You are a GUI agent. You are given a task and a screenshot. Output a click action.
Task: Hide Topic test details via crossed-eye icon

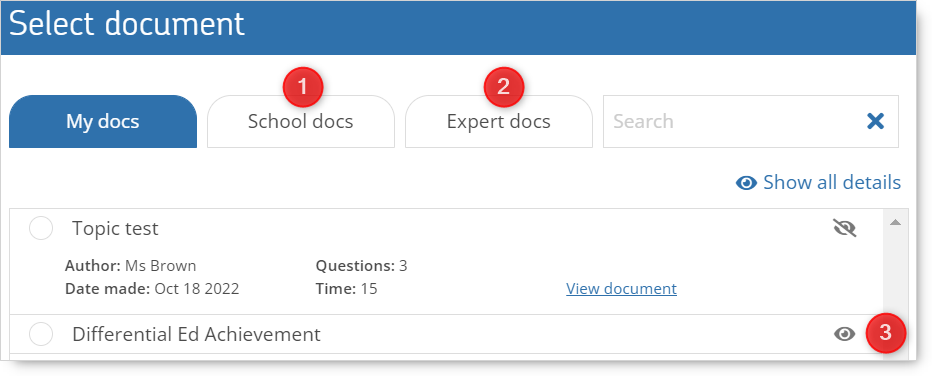(845, 228)
